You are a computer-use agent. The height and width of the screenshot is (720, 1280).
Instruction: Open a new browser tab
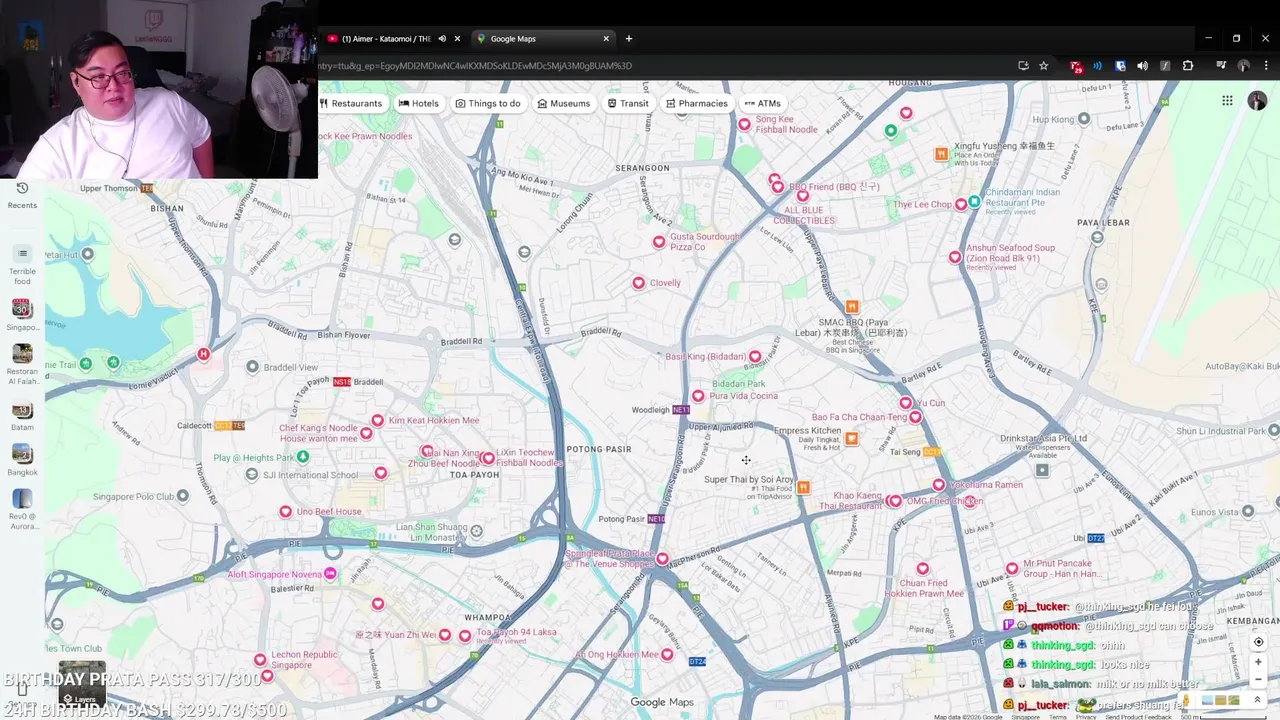(x=629, y=39)
